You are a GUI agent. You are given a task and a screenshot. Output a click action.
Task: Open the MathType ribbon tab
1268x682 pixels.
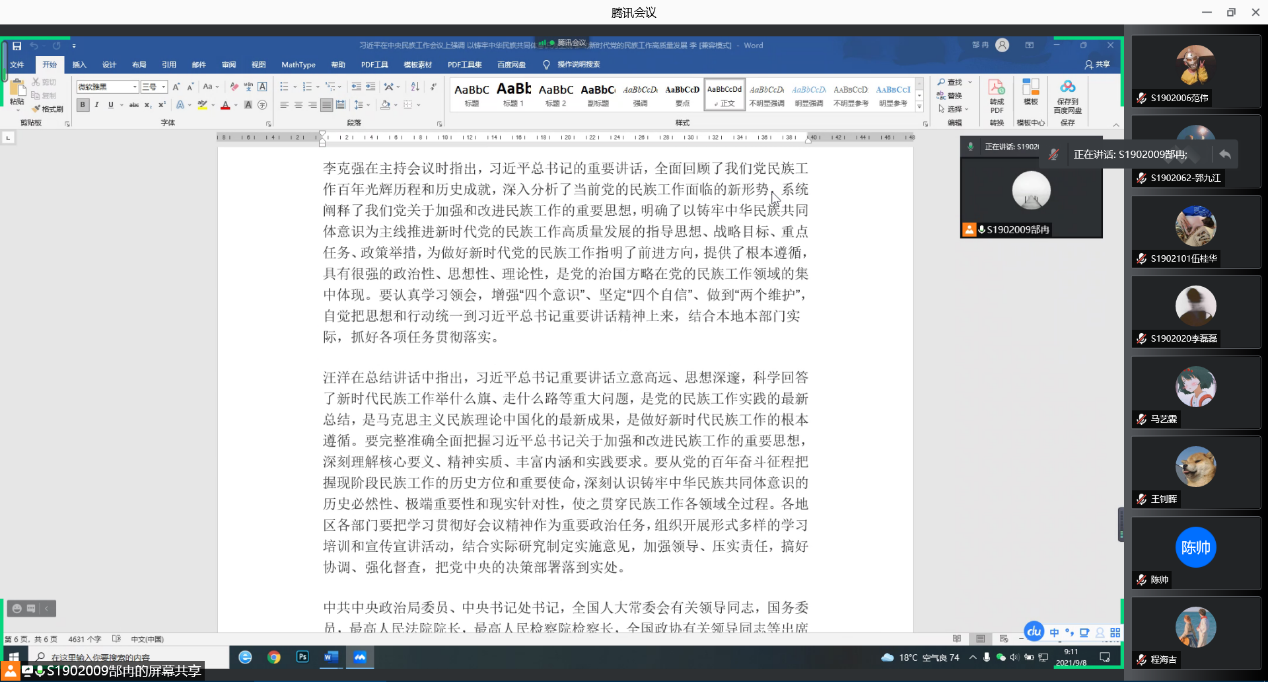coord(298,65)
